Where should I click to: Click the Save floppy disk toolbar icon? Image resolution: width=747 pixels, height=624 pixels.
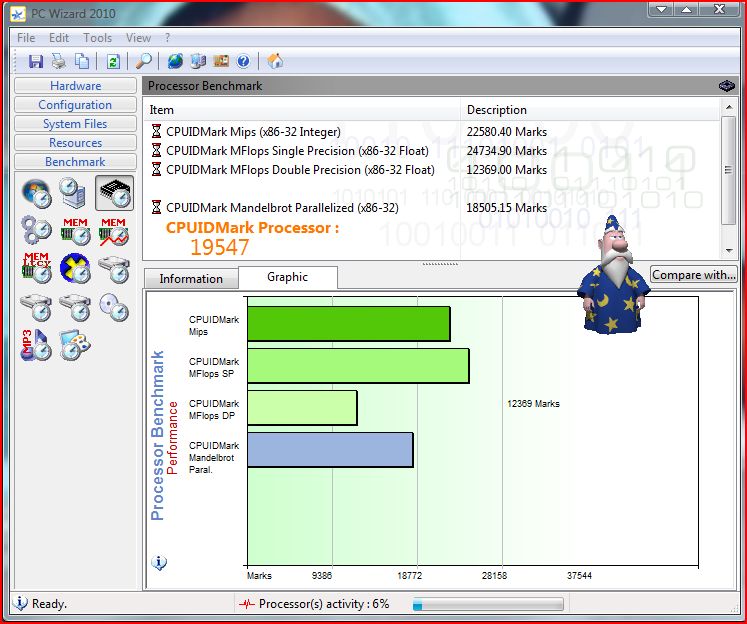tap(36, 61)
